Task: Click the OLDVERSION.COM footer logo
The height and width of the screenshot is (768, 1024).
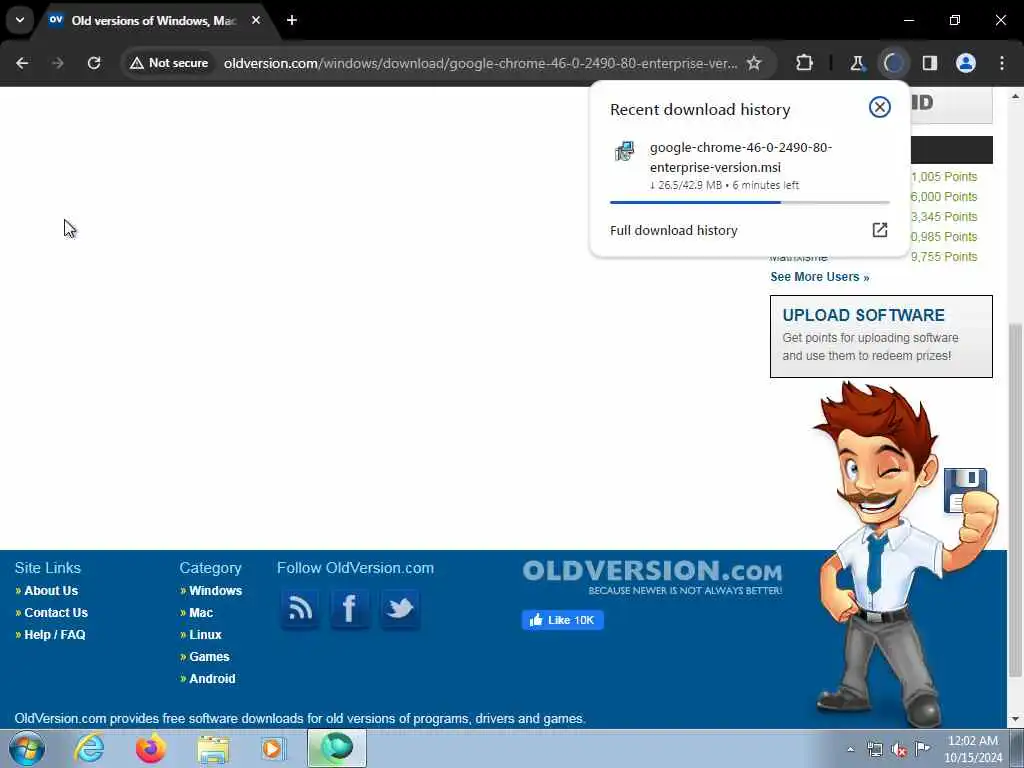Action: [652, 577]
